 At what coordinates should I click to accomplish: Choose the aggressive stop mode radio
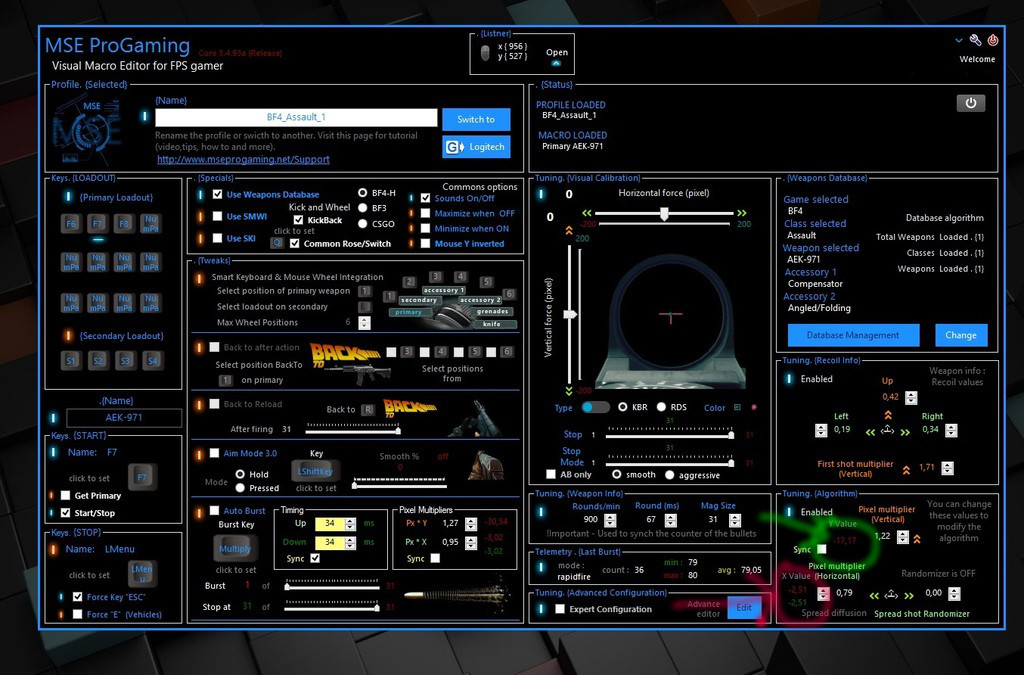click(669, 475)
